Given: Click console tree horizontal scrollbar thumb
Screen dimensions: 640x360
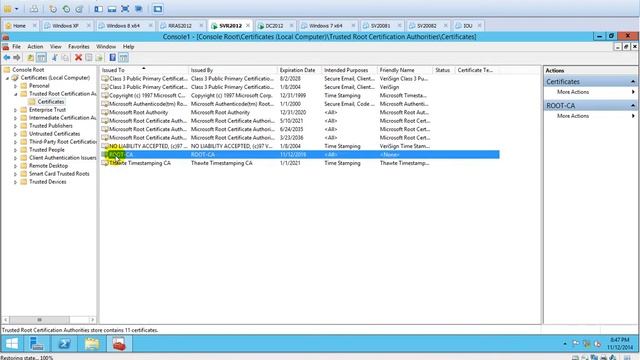Looking at the screenshot, I should (39, 320).
